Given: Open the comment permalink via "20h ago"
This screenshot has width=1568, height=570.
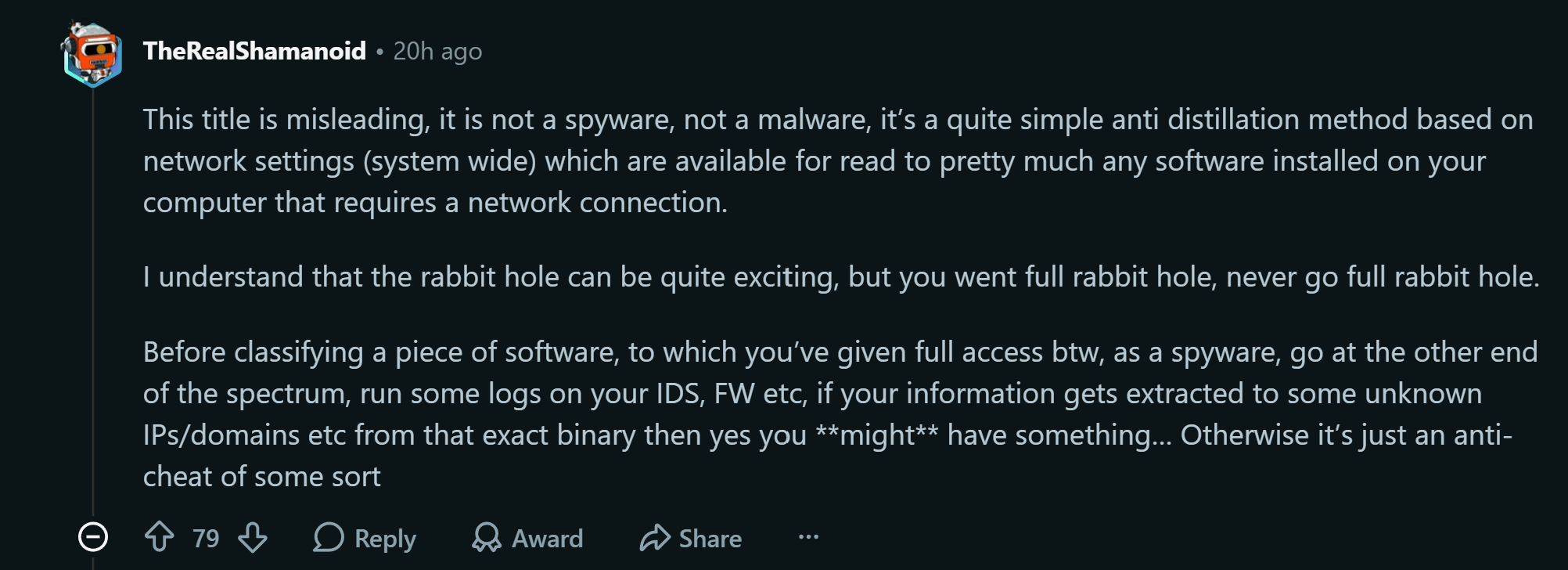Looking at the screenshot, I should tap(437, 51).
